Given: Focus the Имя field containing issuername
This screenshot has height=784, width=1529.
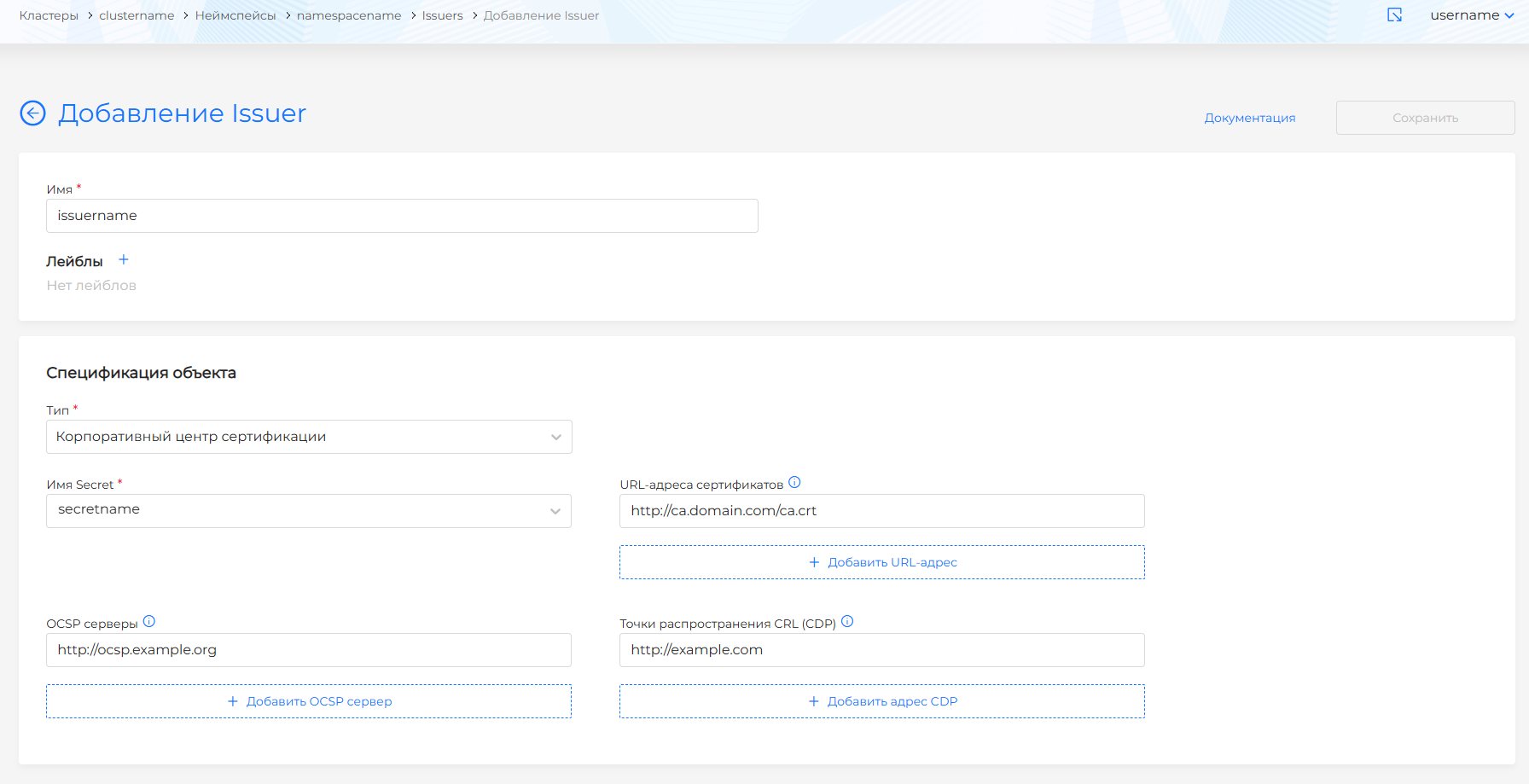Looking at the screenshot, I should coord(402,216).
